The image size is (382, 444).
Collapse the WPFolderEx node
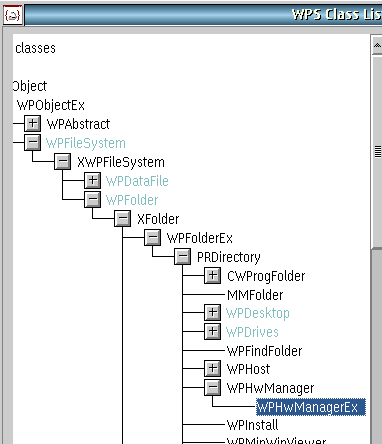(153, 238)
